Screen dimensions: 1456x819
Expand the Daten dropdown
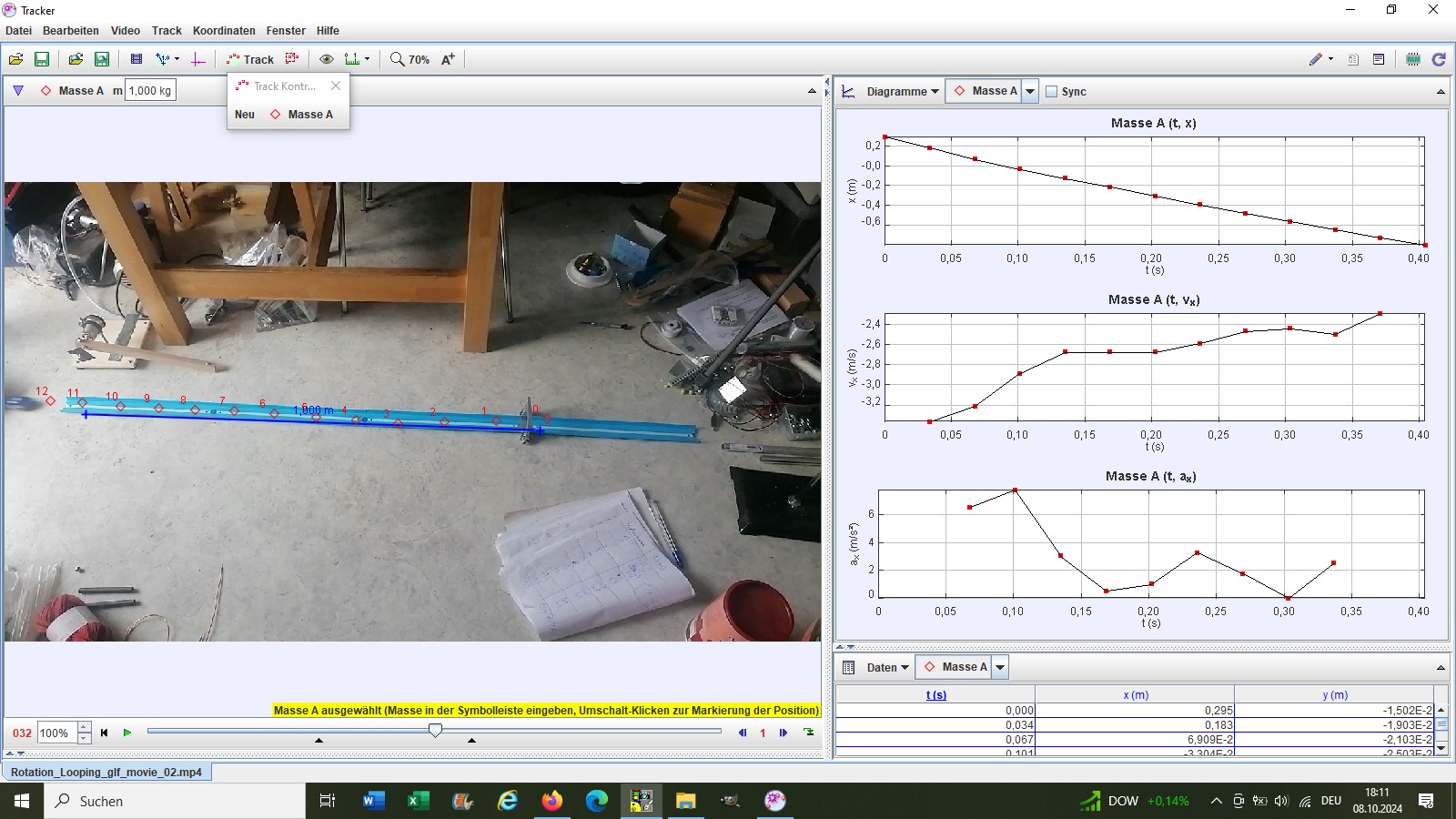[x=887, y=668]
